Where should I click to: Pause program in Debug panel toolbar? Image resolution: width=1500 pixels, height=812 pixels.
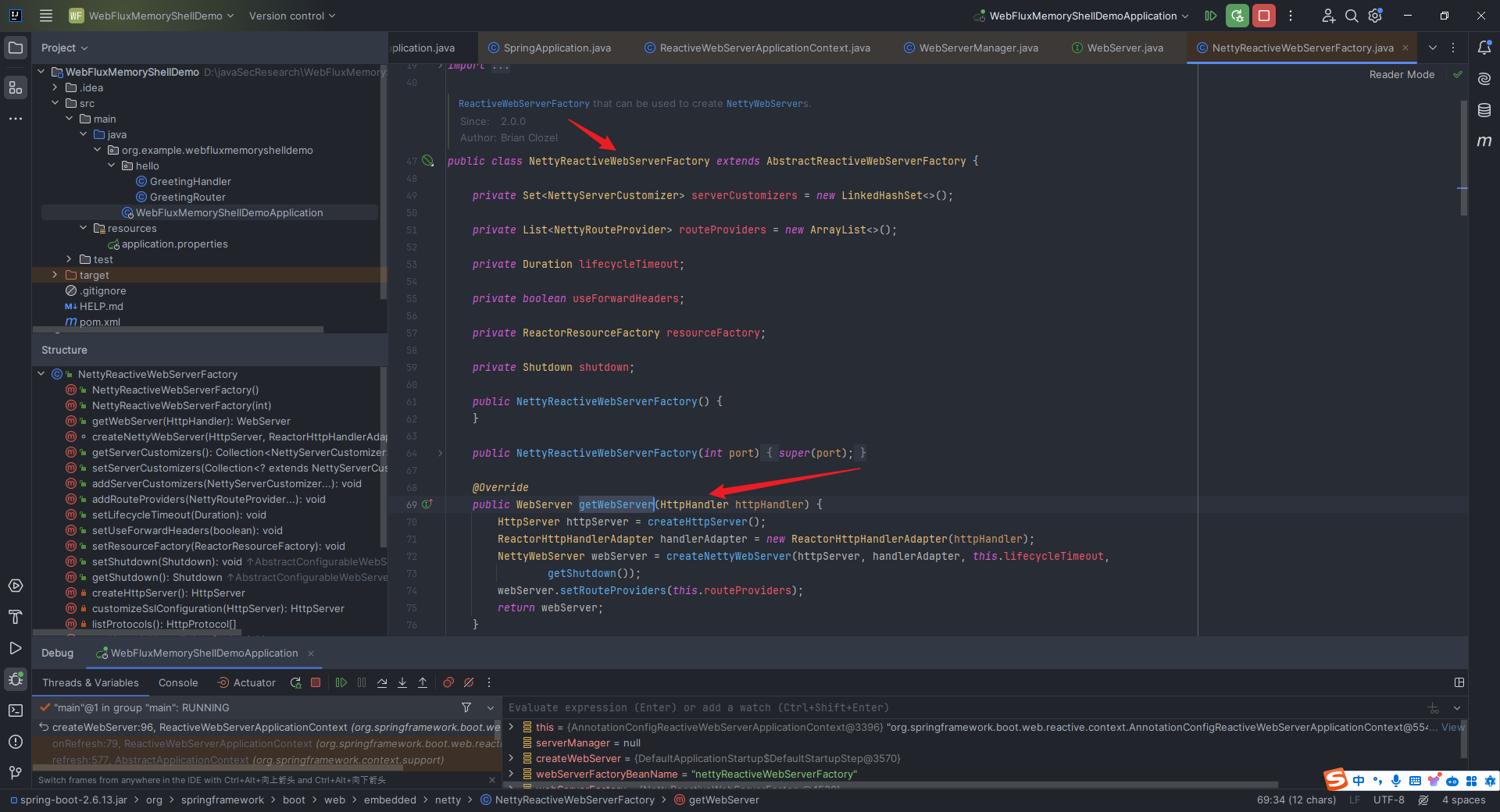(x=362, y=682)
